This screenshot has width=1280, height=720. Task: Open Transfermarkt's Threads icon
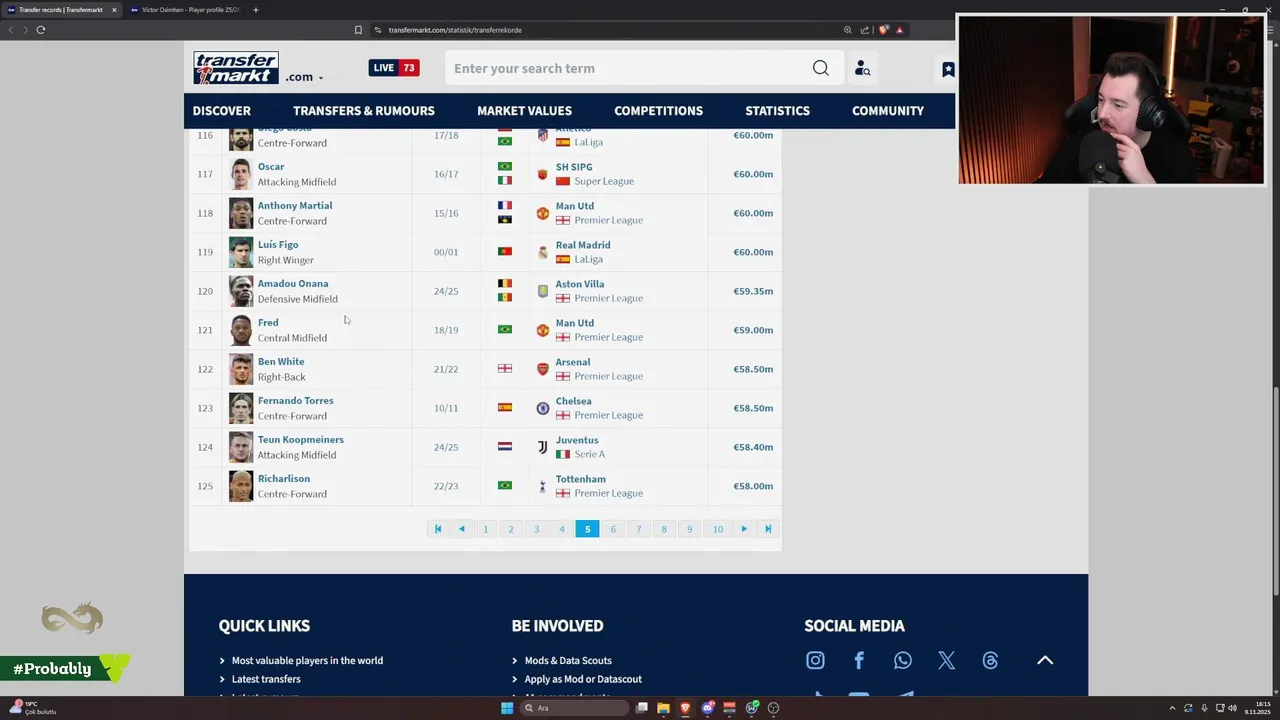click(x=990, y=660)
